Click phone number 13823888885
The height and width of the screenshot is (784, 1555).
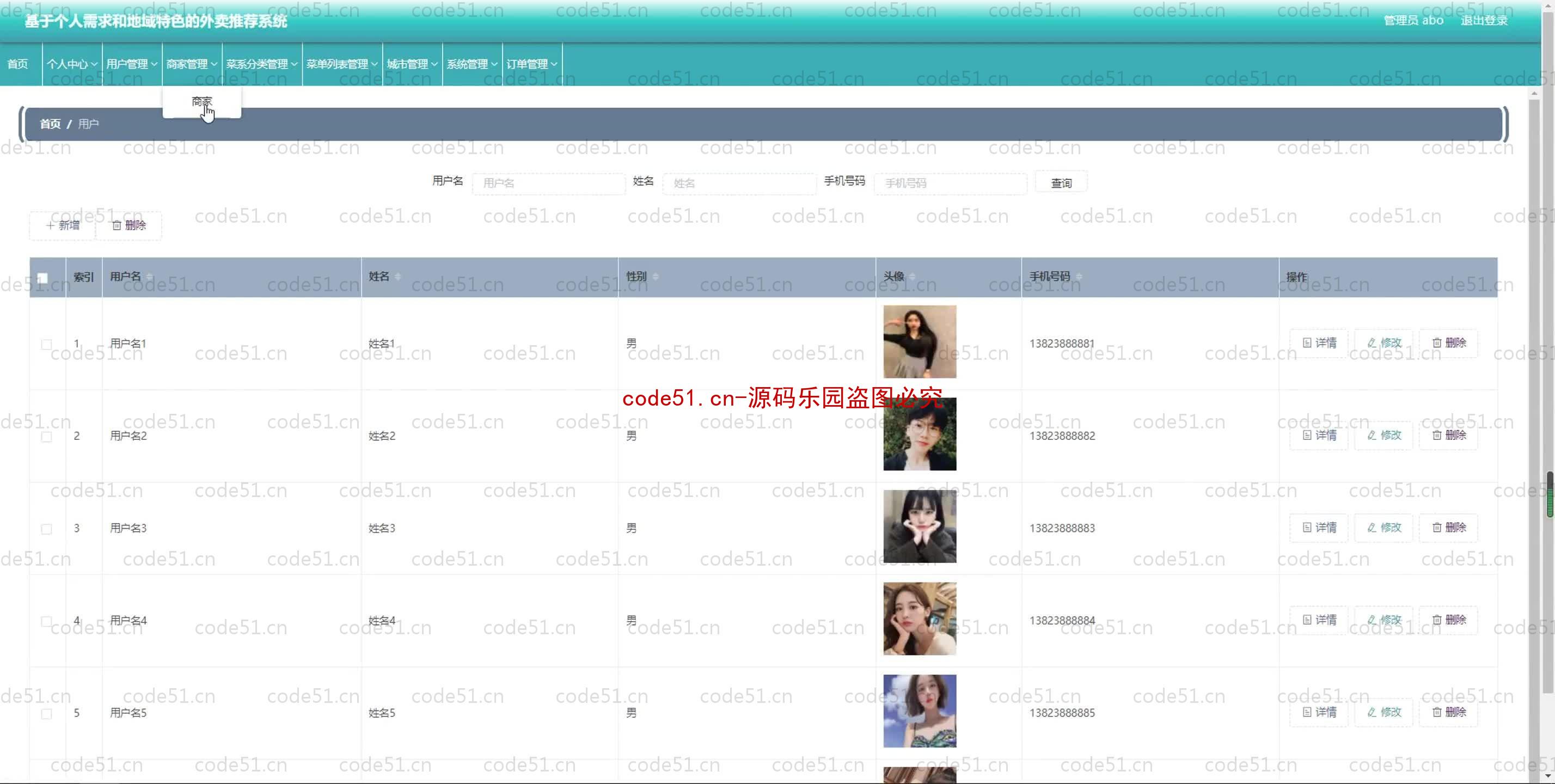coord(1062,713)
